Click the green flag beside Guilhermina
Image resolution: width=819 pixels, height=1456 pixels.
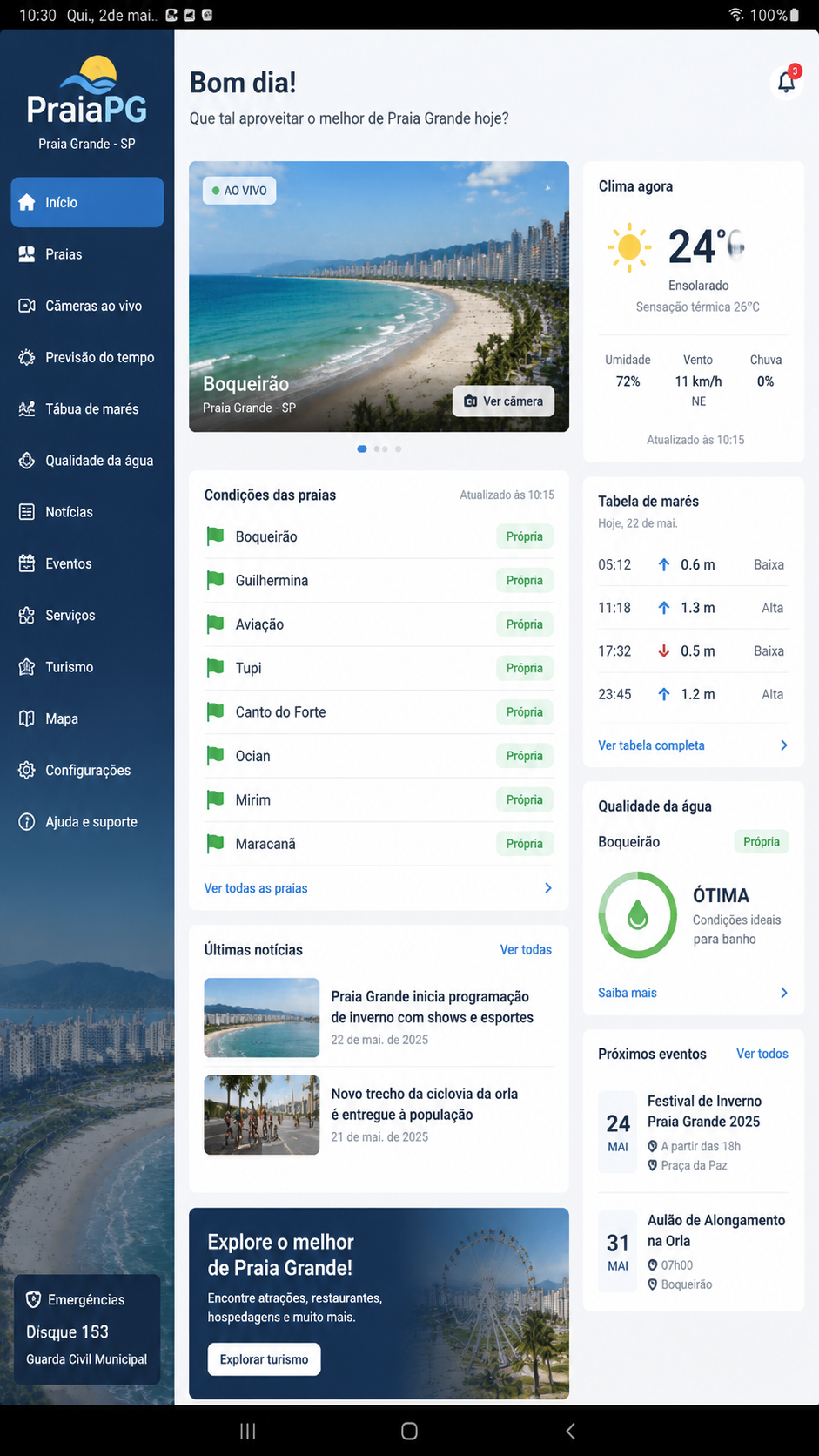tap(215, 580)
